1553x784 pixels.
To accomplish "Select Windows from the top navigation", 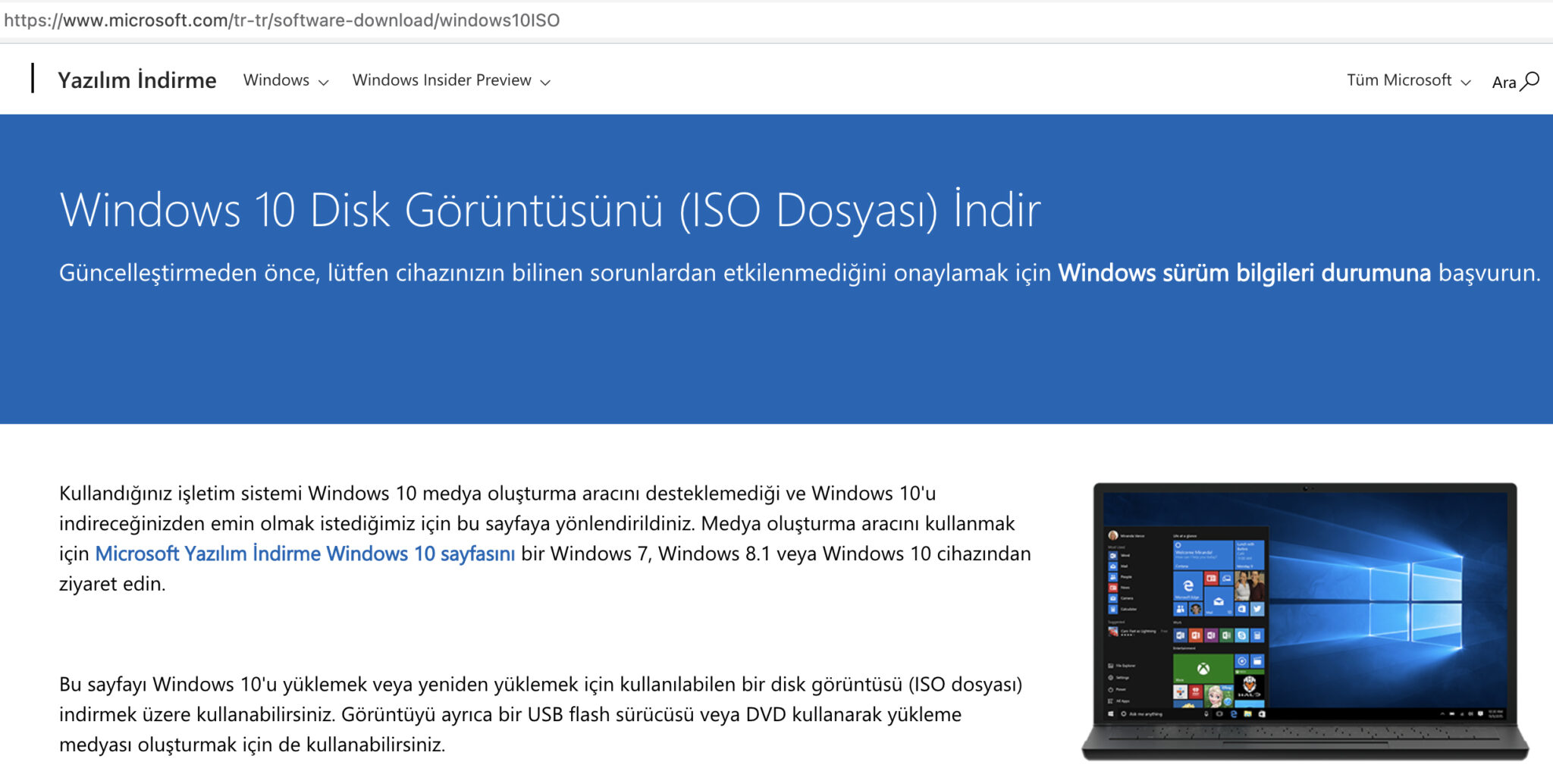I will pyautogui.click(x=276, y=80).
